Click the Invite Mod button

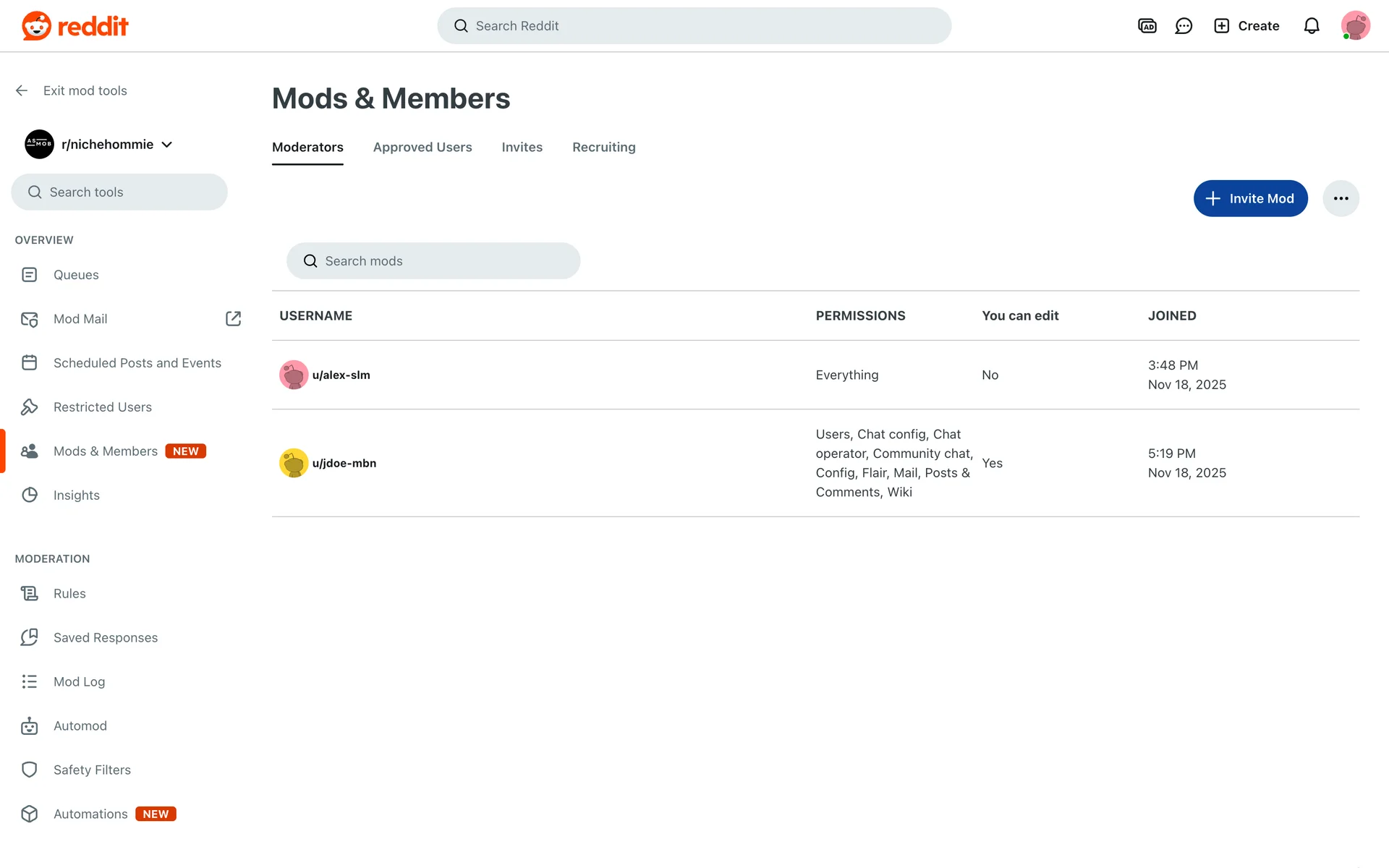[1250, 198]
